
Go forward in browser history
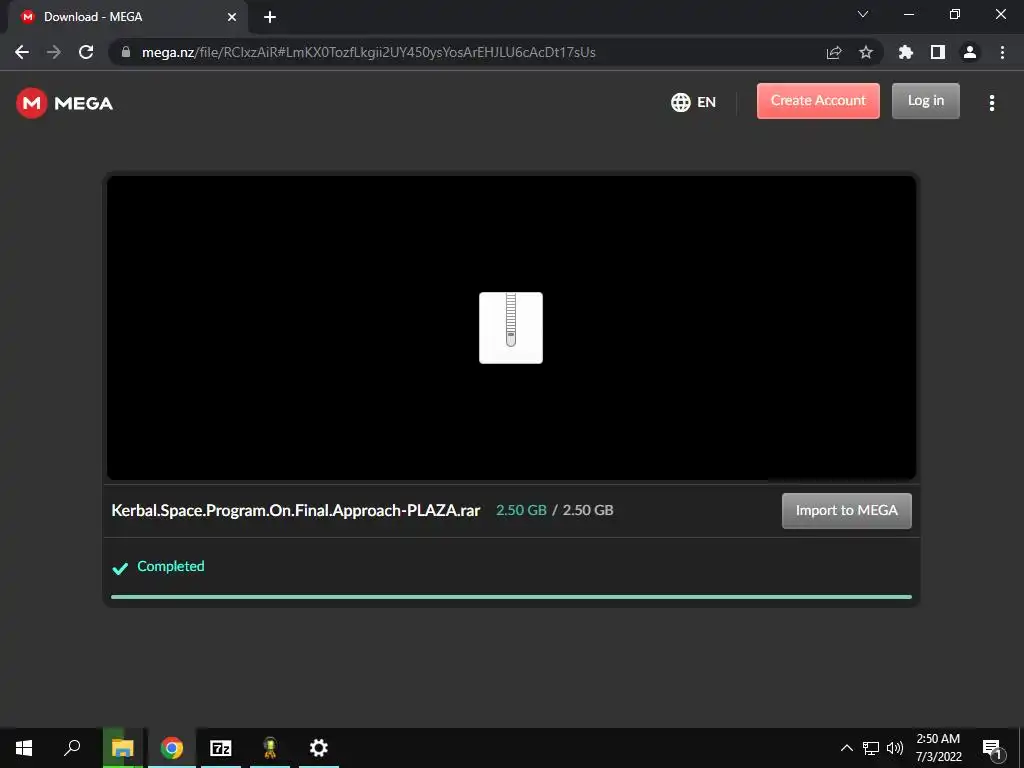[54, 52]
